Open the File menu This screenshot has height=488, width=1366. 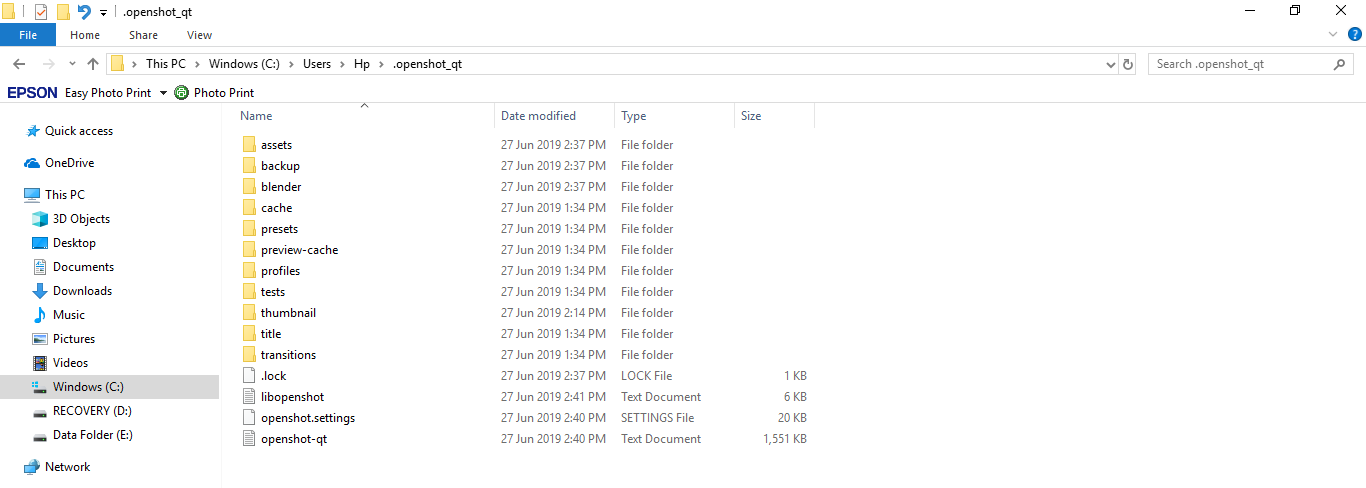tap(28, 35)
